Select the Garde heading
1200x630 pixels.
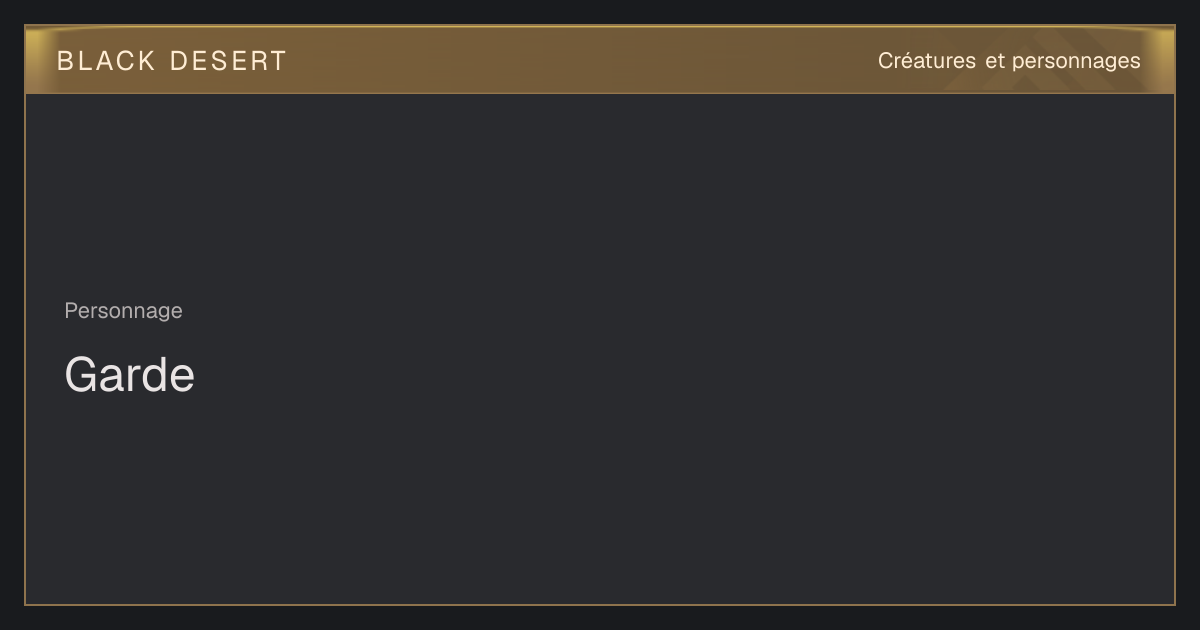pos(130,375)
